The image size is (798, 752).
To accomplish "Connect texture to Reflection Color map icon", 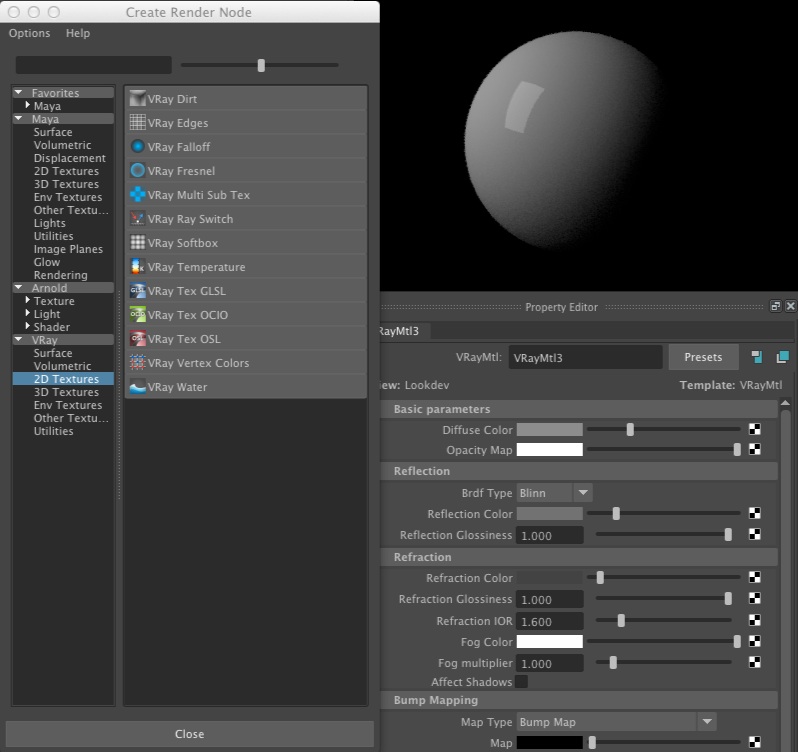I will [755, 513].
